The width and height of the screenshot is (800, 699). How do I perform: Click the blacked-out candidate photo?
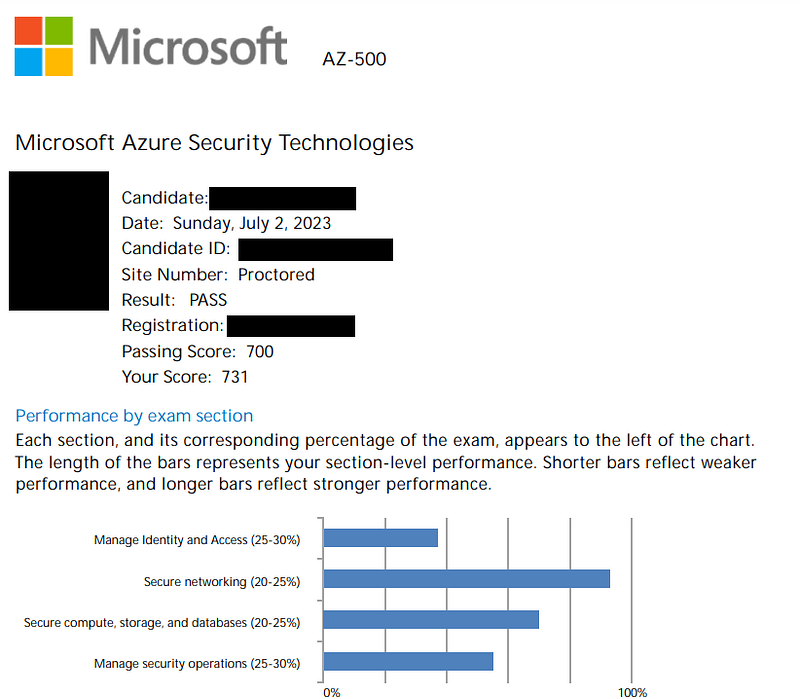click(59, 241)
